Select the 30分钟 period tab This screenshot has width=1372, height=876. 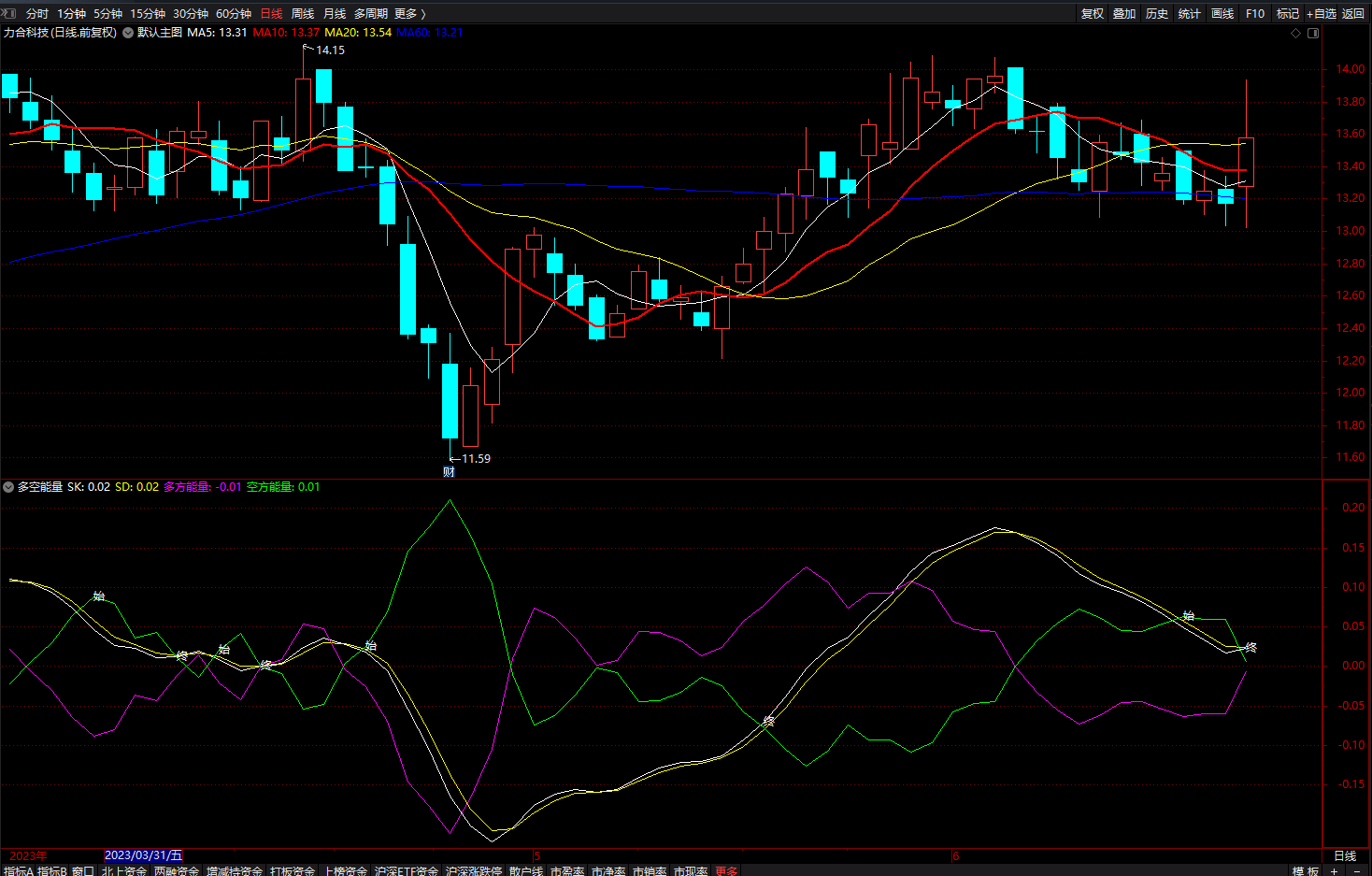tap(191, 13)
